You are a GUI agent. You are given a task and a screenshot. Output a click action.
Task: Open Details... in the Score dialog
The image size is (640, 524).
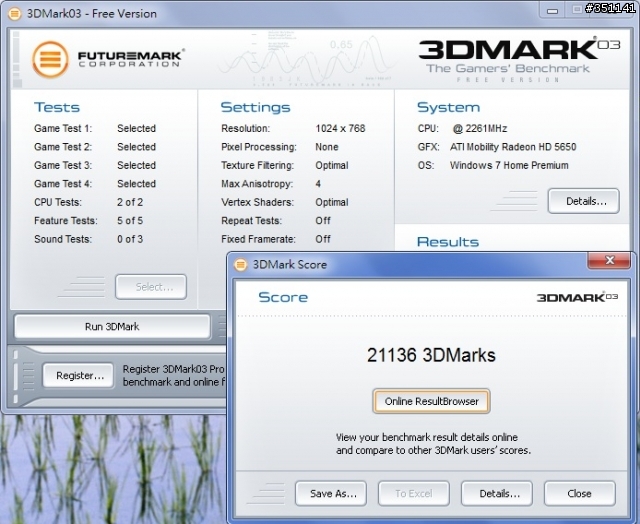[x=497, y=493]
